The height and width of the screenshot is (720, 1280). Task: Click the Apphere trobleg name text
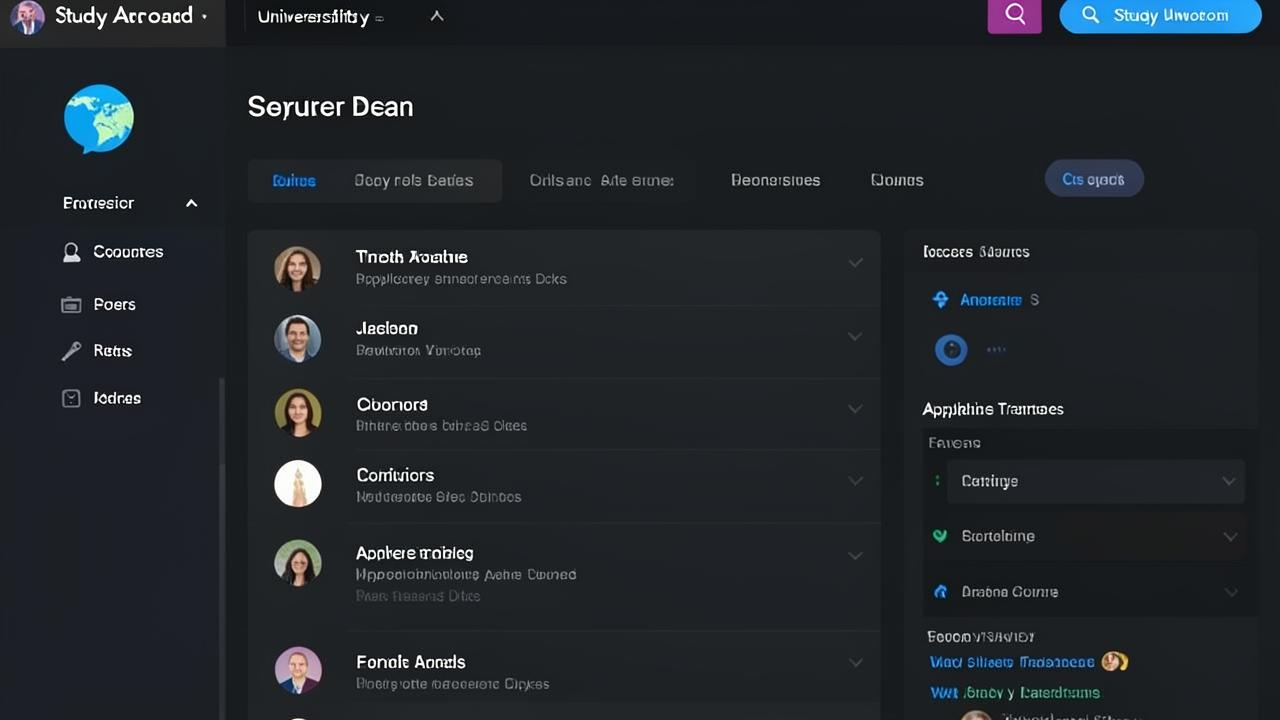click(415, 553)
